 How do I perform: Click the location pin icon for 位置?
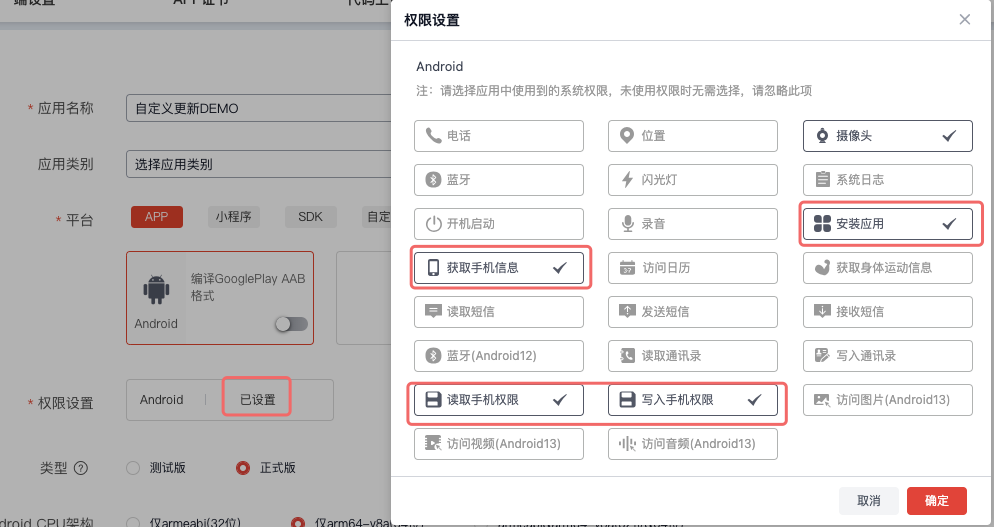click(627, 136)
